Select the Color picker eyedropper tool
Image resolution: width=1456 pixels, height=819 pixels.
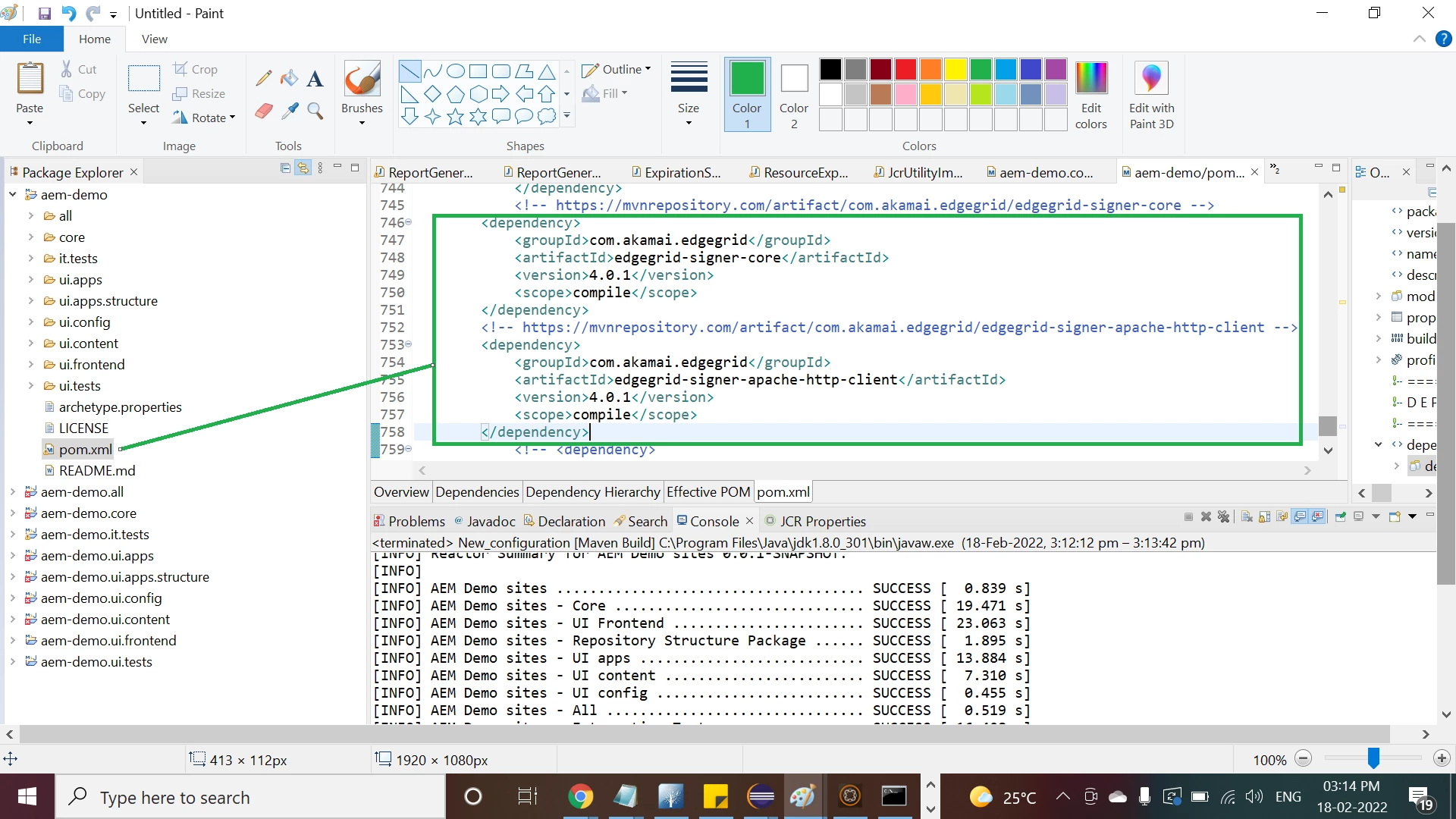[289, 111]
